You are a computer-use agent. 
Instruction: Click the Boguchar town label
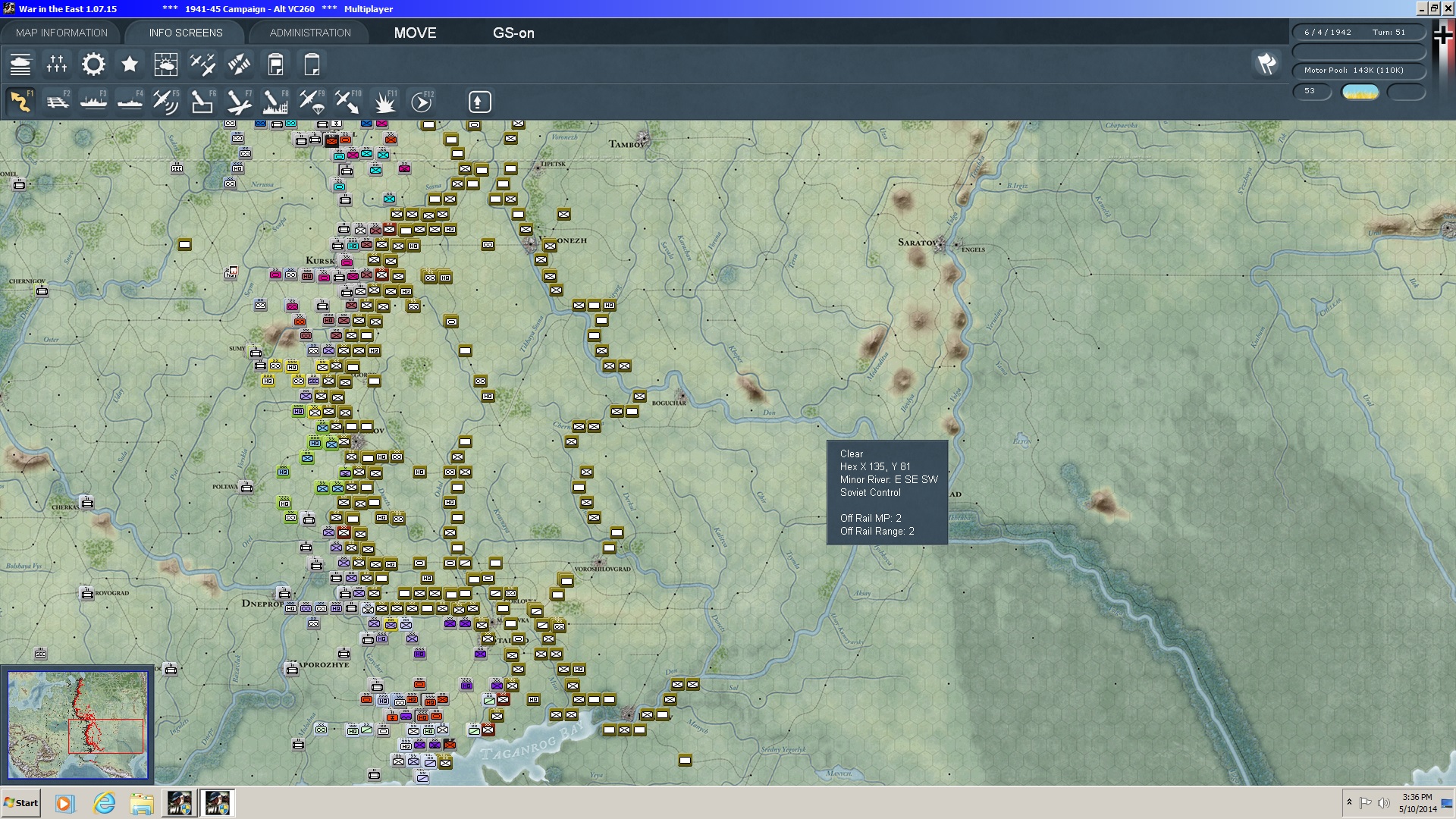(669, 403)
